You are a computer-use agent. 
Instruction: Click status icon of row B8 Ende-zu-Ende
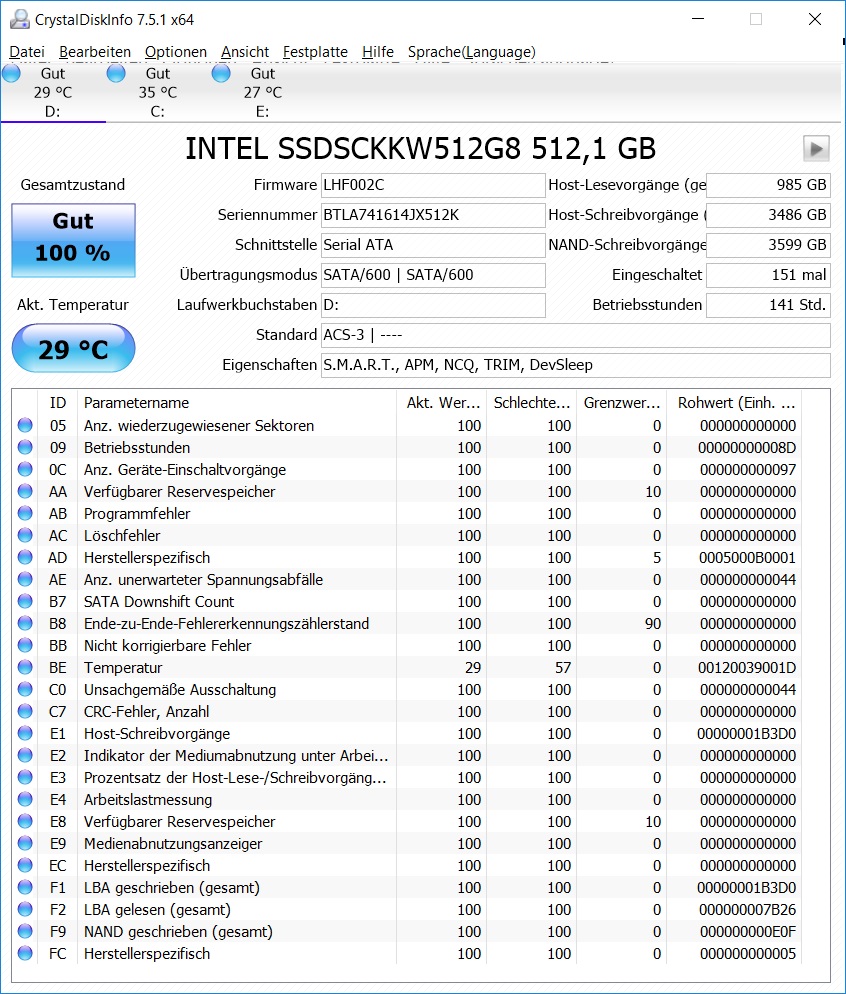click(x=25, y=623)
